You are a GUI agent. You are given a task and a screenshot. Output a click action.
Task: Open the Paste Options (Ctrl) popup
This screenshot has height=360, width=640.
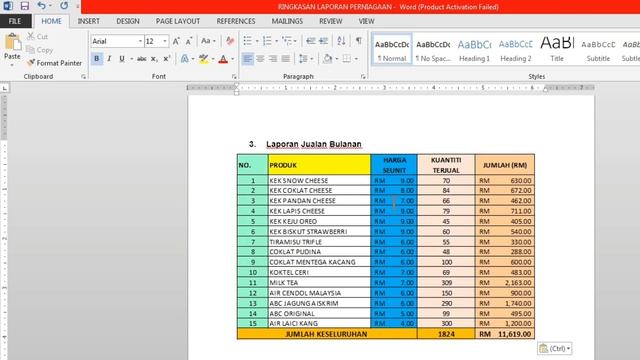[x=555, y=348]
